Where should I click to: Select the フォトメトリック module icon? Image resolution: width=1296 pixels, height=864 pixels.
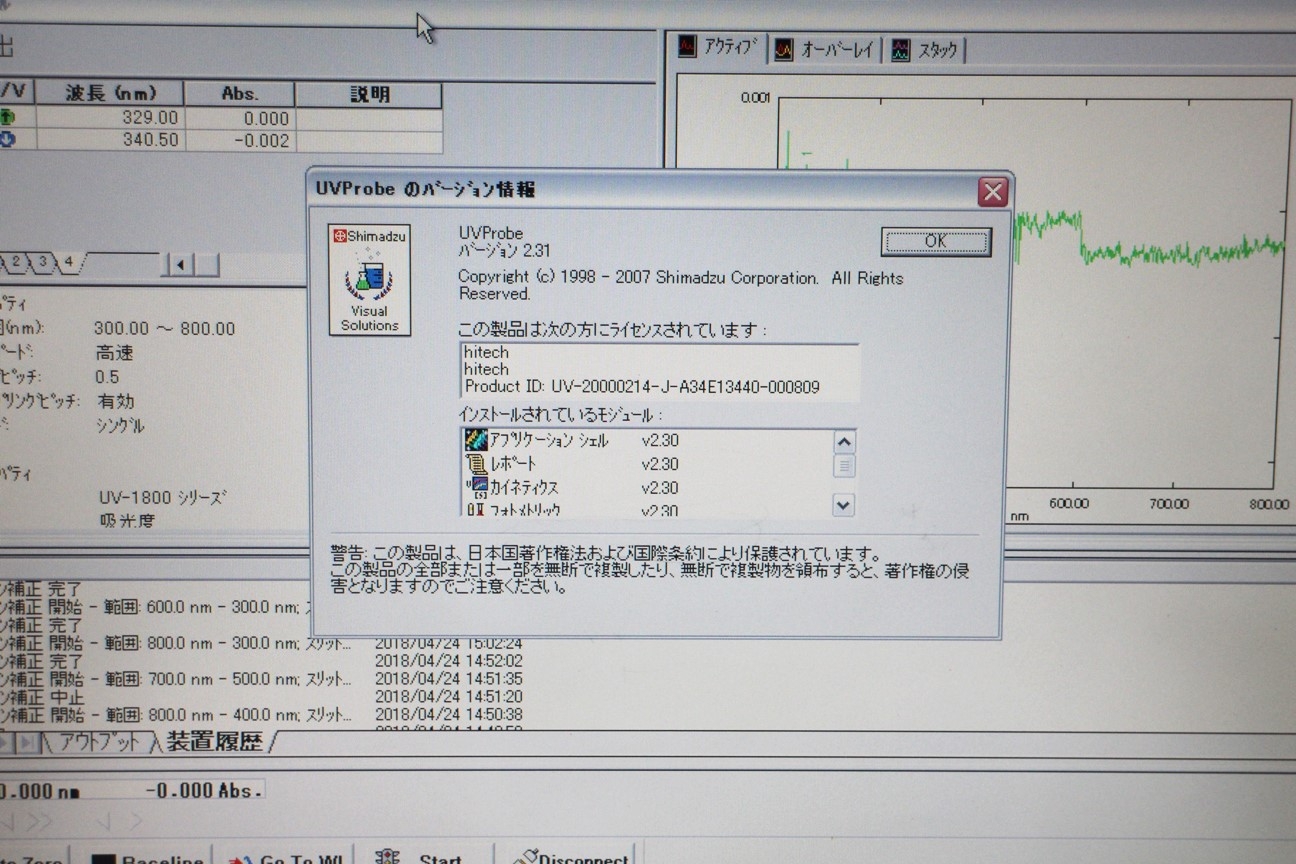476,510
